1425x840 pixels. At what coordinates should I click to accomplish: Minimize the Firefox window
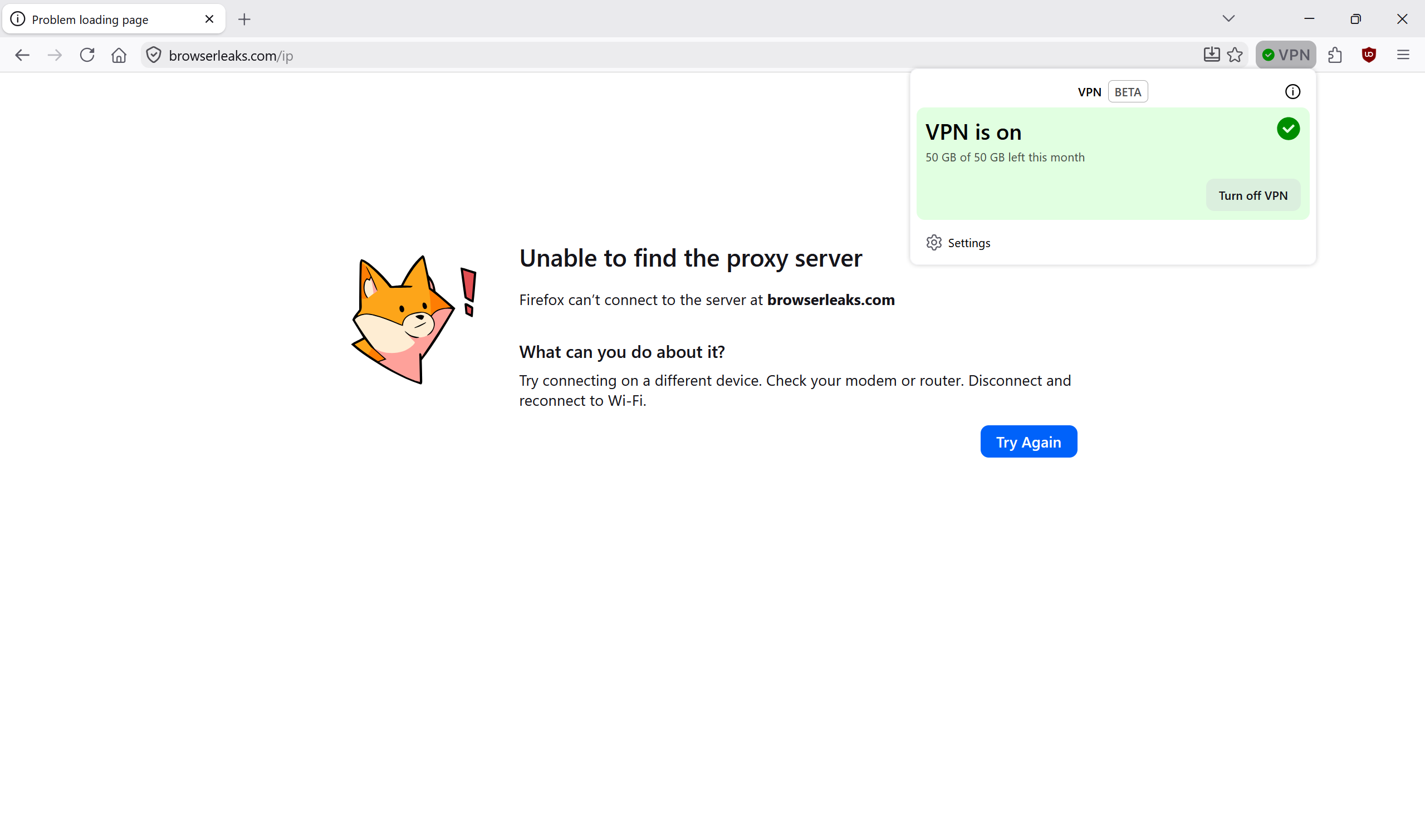click(x=1310, y=19)
